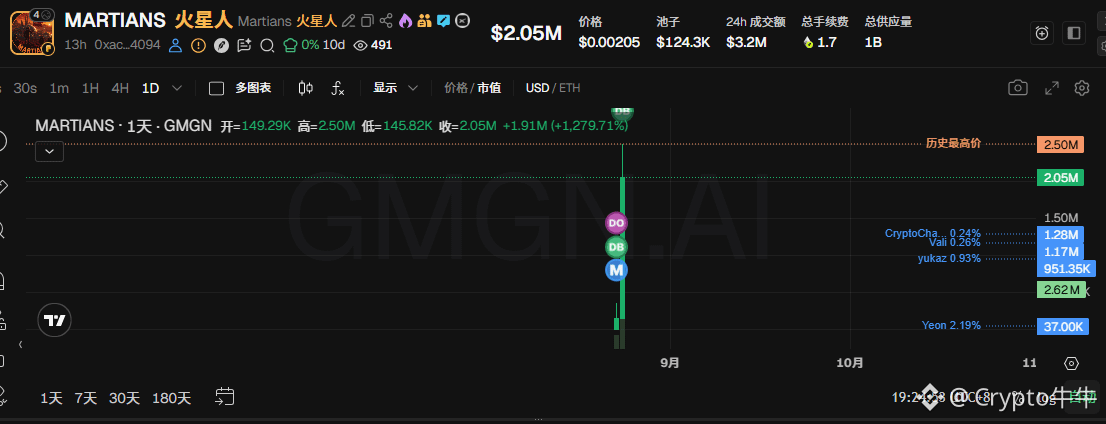This screenshot has width=1106, height=424.
Task: Open the AI chat sparkle icon
Action: pos(244,45)
